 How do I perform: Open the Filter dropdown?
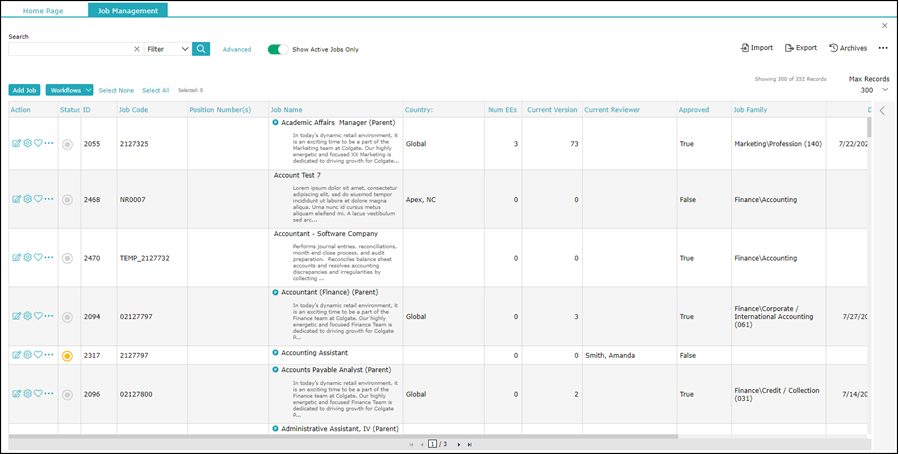click(168, 49)
